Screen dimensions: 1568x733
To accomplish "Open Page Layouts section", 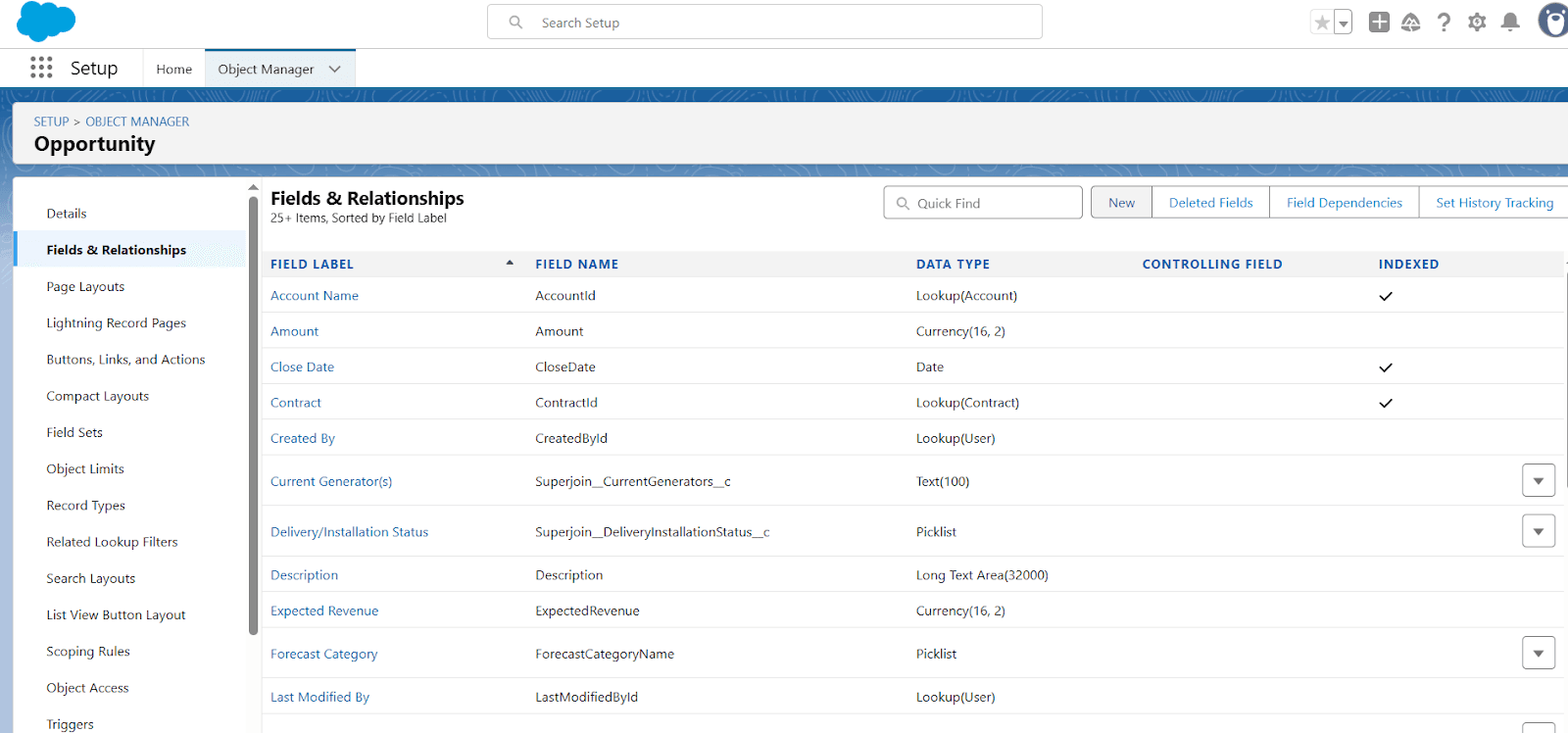I will 85,287.
